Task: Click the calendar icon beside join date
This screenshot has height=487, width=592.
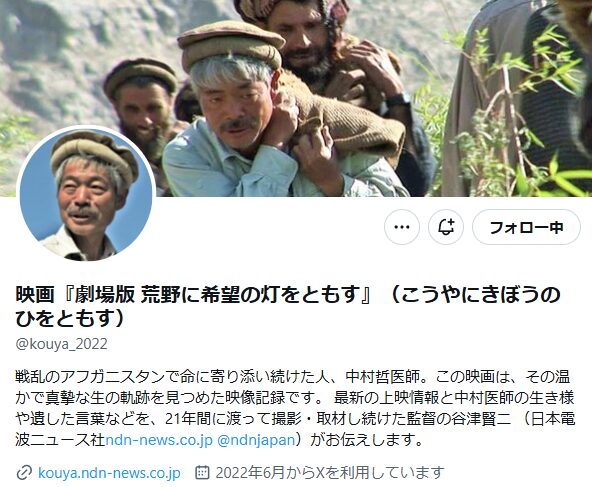Action: [202, 472]
